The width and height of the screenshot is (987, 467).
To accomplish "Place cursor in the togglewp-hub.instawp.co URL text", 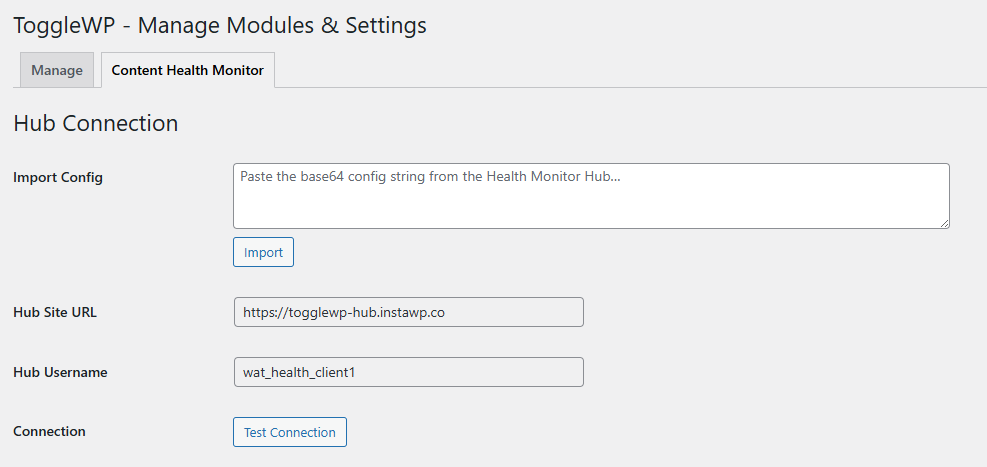I will [x=344, y=312].
